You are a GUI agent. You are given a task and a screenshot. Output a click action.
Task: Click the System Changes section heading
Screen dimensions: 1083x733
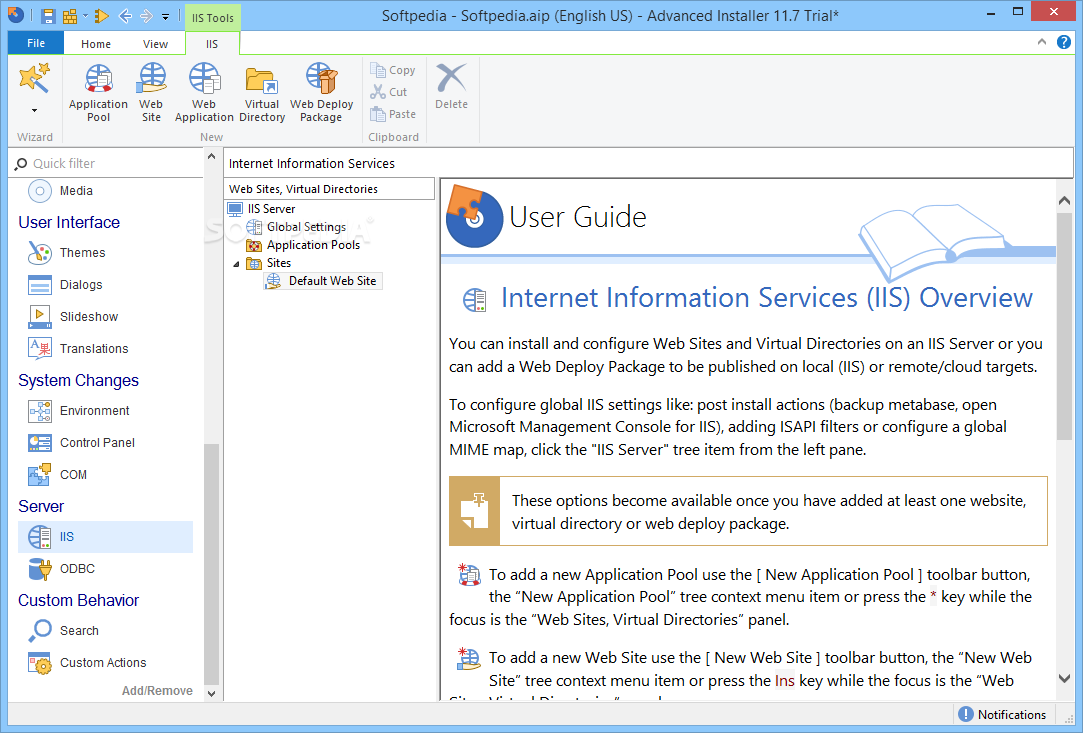[78, 381]
